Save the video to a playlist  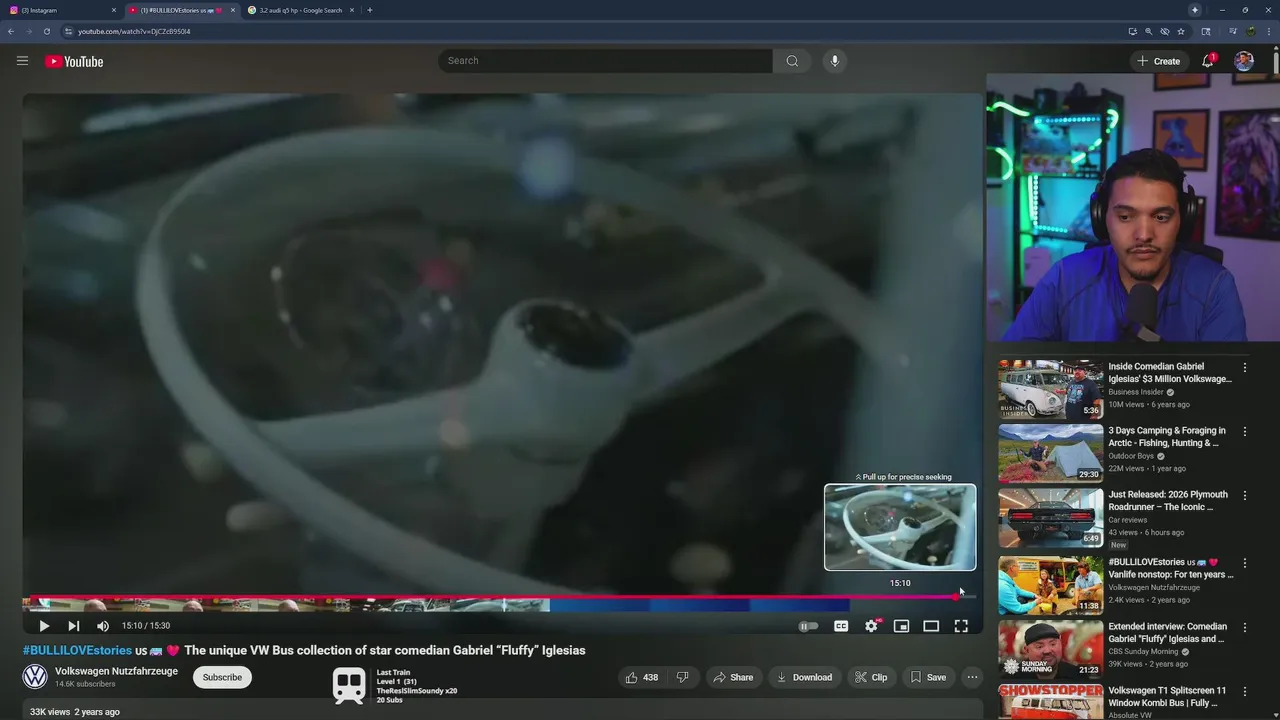tap(928, 677)
